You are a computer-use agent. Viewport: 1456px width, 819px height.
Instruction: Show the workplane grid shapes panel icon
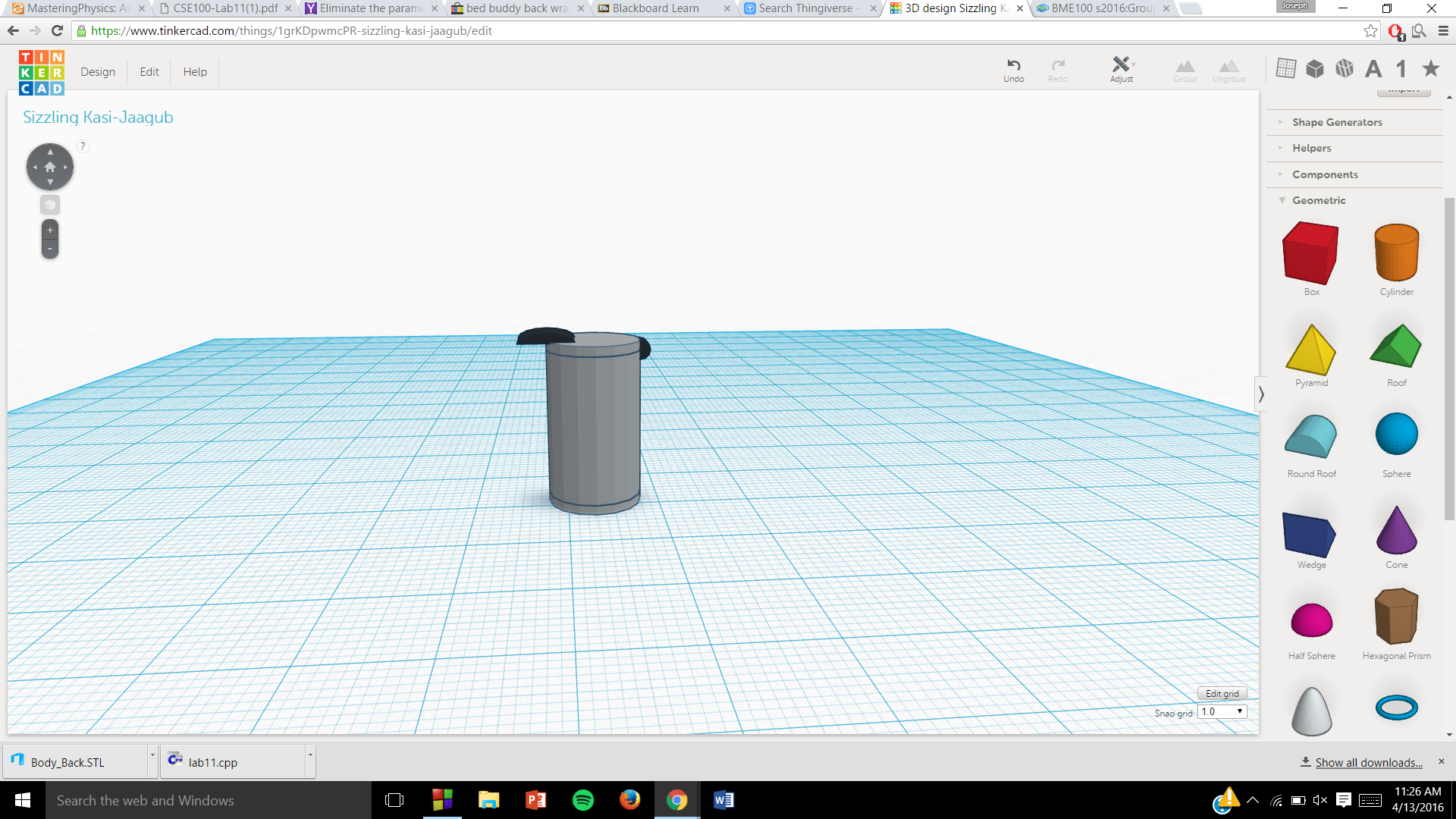coord(1286,68)
